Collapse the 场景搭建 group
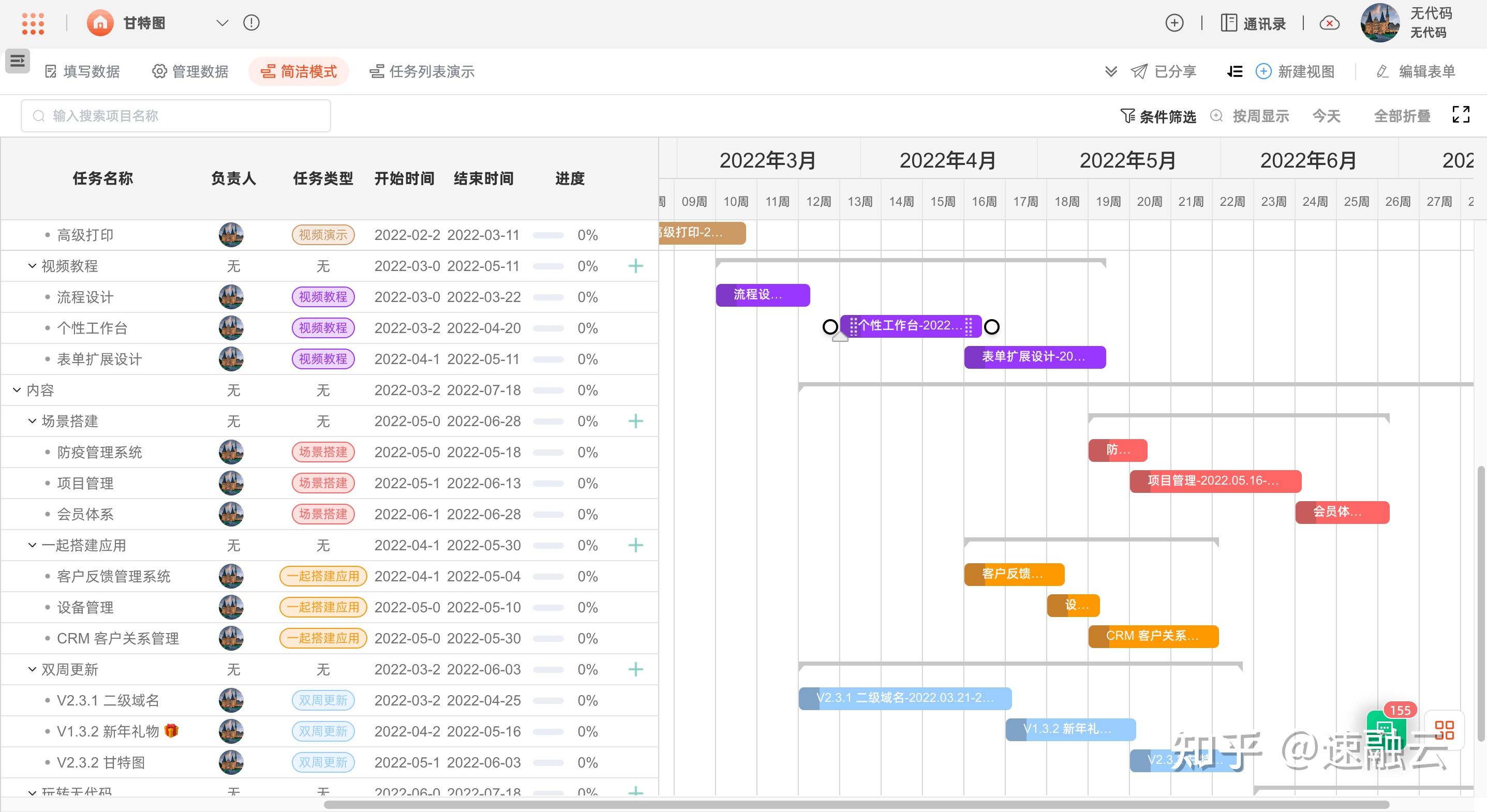The height and width of the screenshot is (812, 1487). coord(32,422)
